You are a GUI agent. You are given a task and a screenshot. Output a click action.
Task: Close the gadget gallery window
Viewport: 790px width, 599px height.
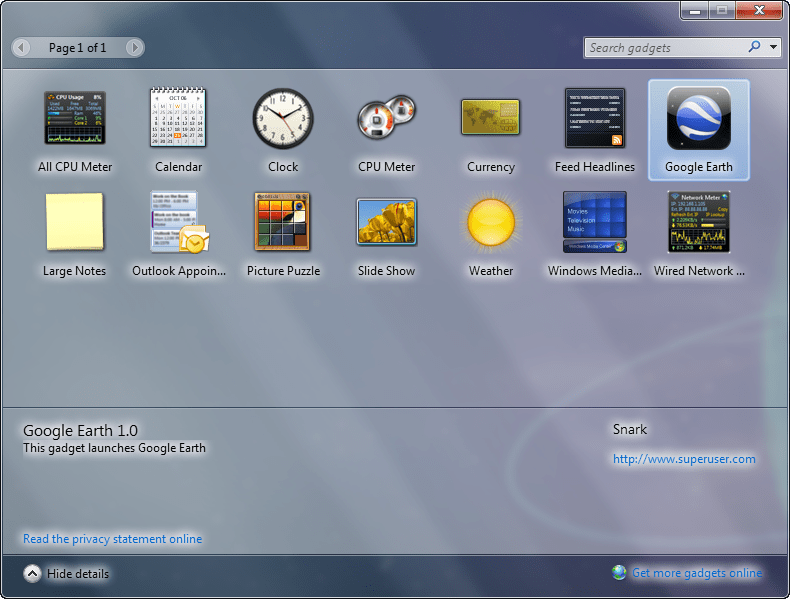[759, 10]
